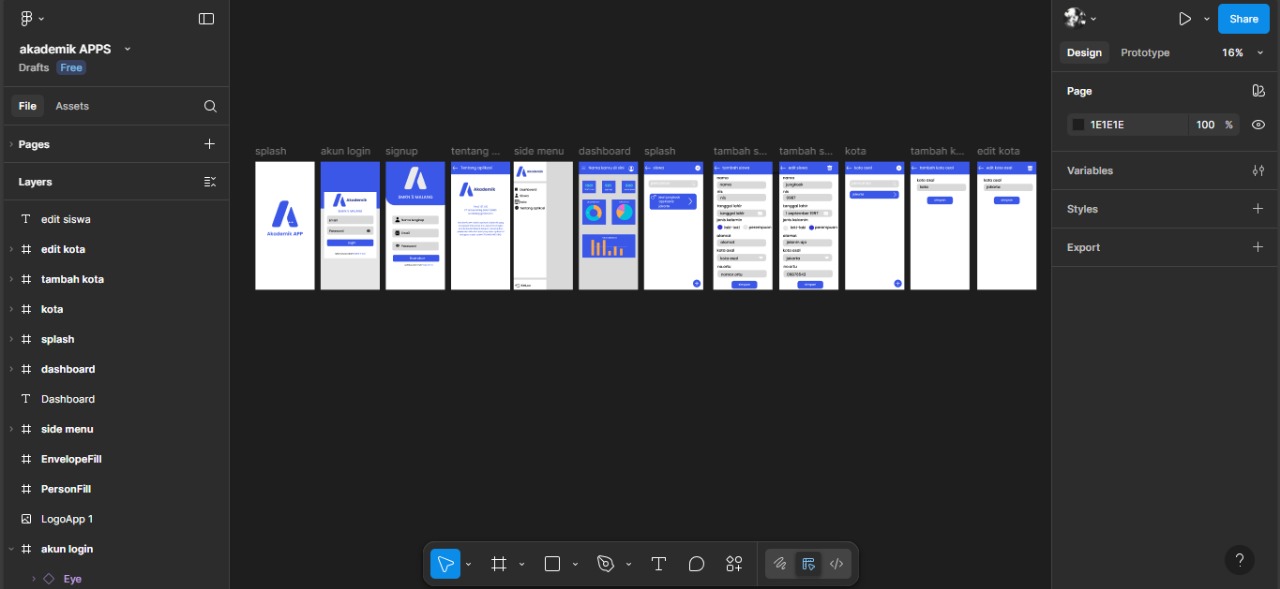Toggle page background visibility eye
Screen dimensions: 1280x589
pyautogui.click(x=1258, y=125)
